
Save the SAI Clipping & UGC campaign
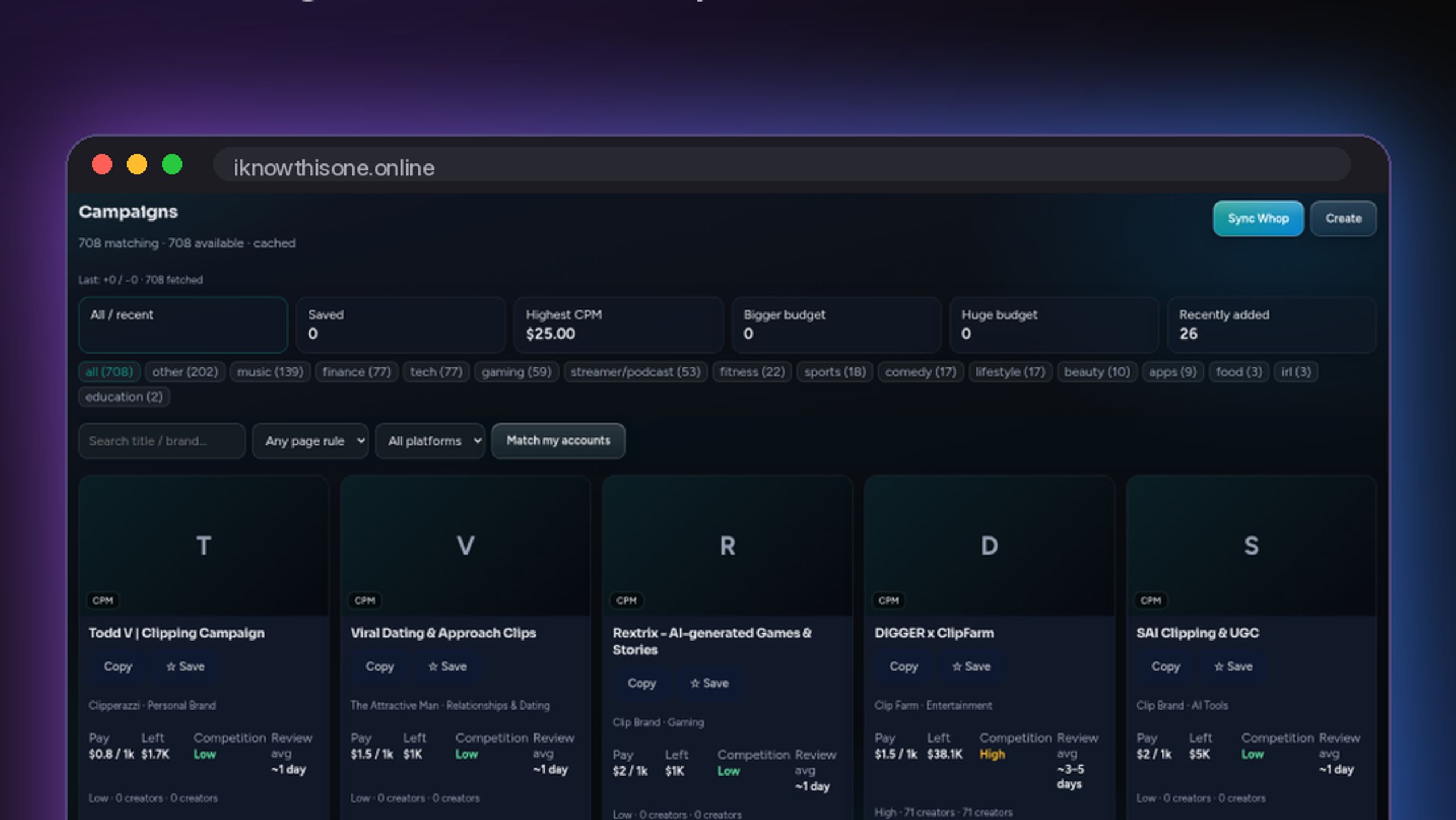click(1233, 666)
